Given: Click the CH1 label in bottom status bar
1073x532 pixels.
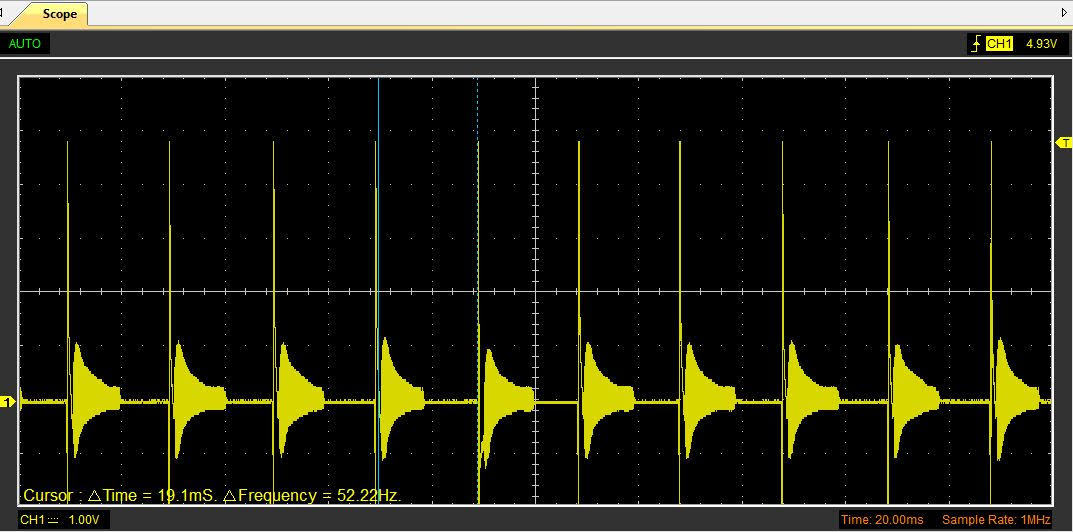Looking at the screenshot, I should click(33, 521).
